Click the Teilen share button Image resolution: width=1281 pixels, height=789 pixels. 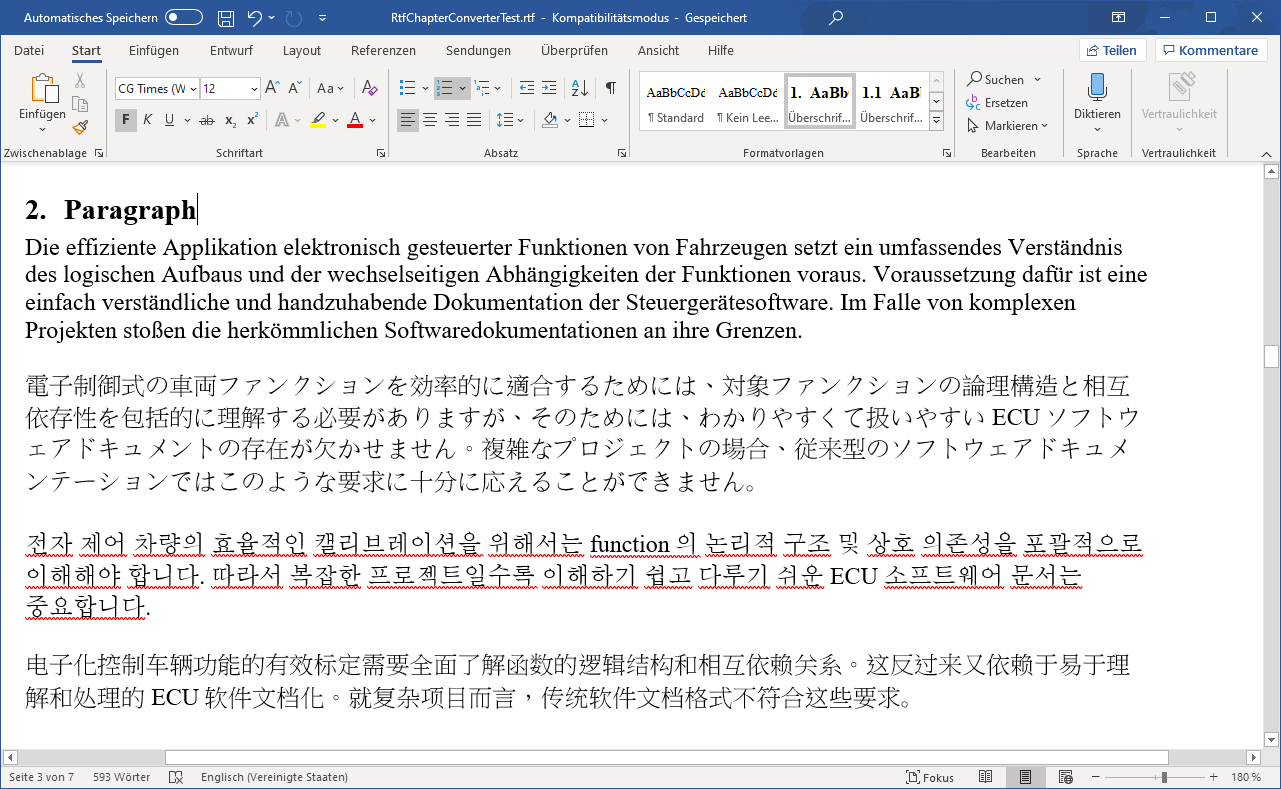click(1112, 50)
